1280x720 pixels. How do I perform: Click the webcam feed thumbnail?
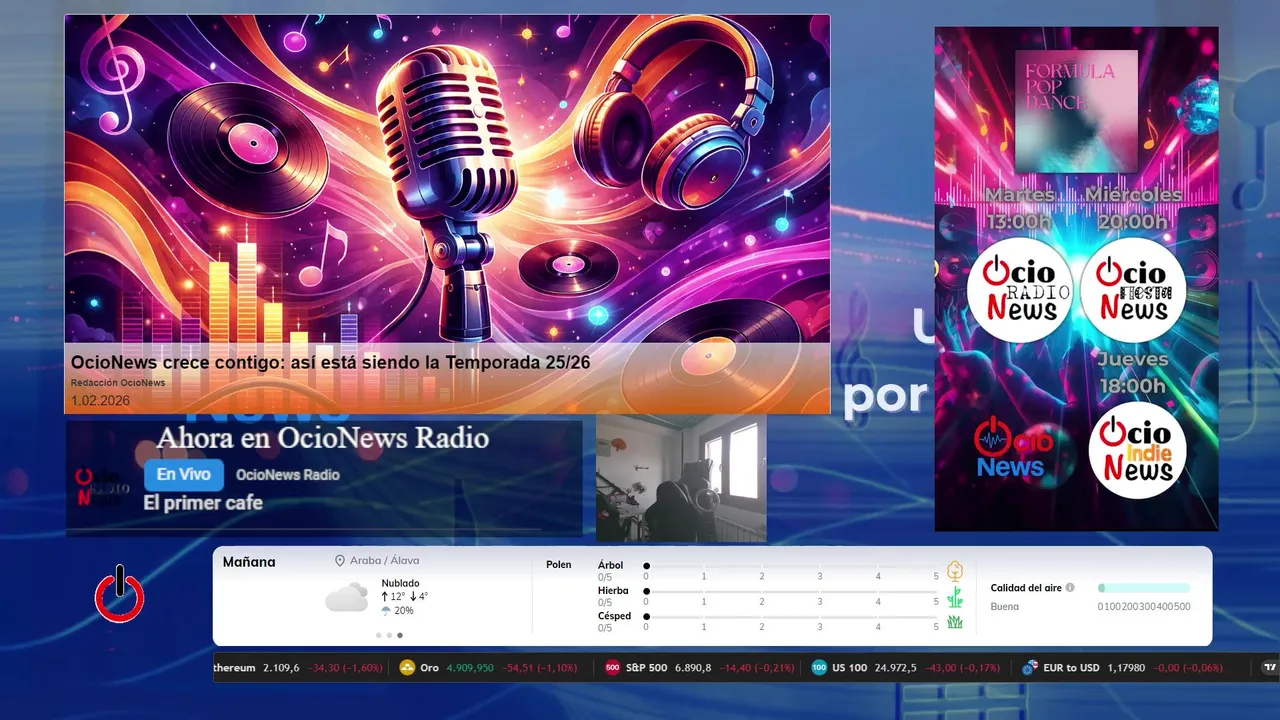(x=681, y=478)
